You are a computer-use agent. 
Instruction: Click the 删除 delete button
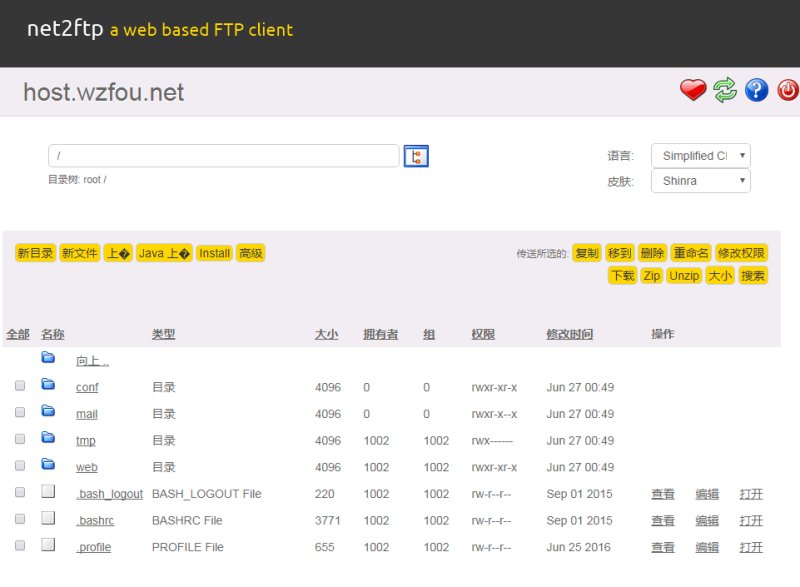[x=652, y=253]
